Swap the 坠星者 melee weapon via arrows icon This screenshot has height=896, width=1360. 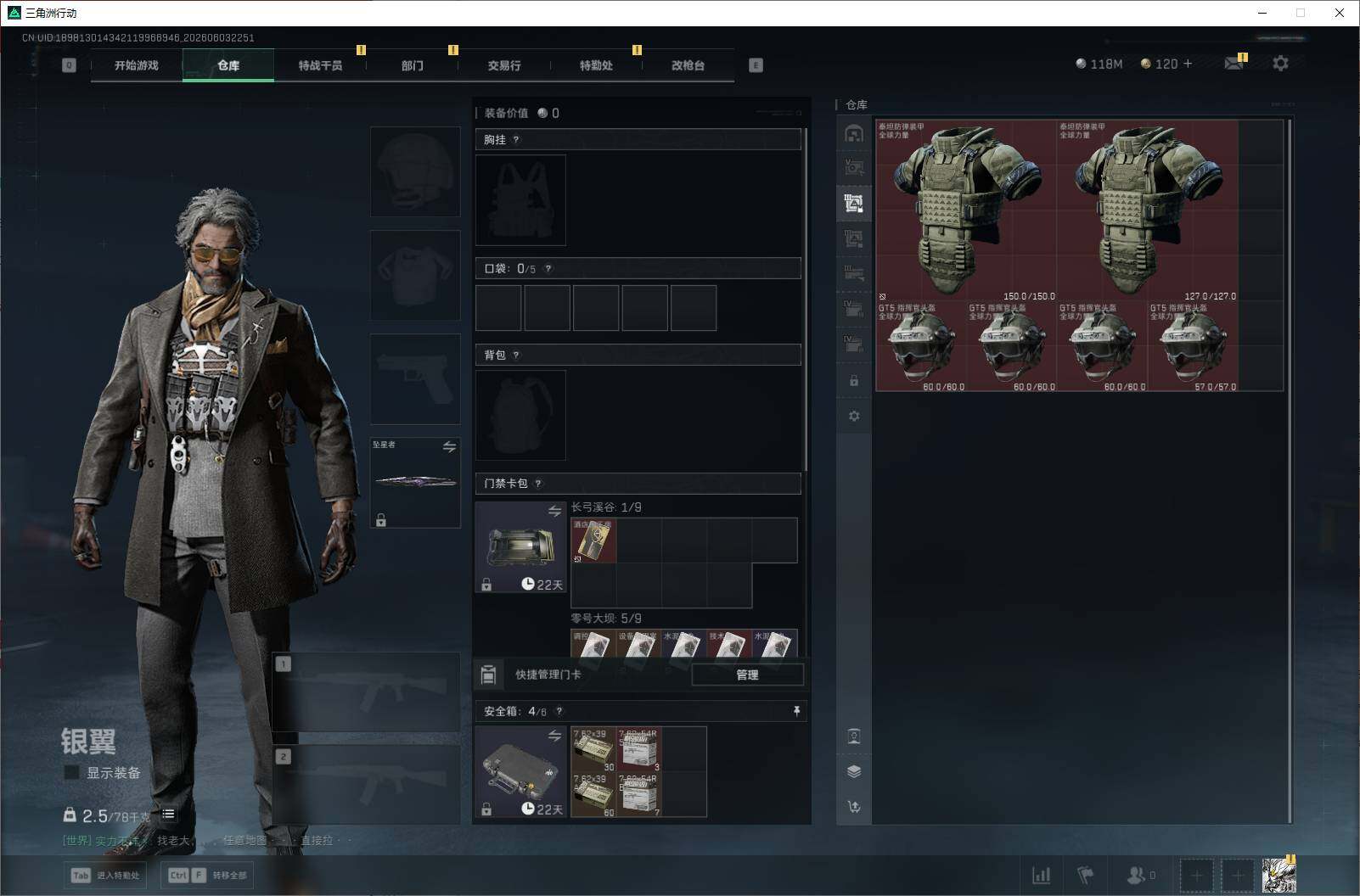(449, 447)
